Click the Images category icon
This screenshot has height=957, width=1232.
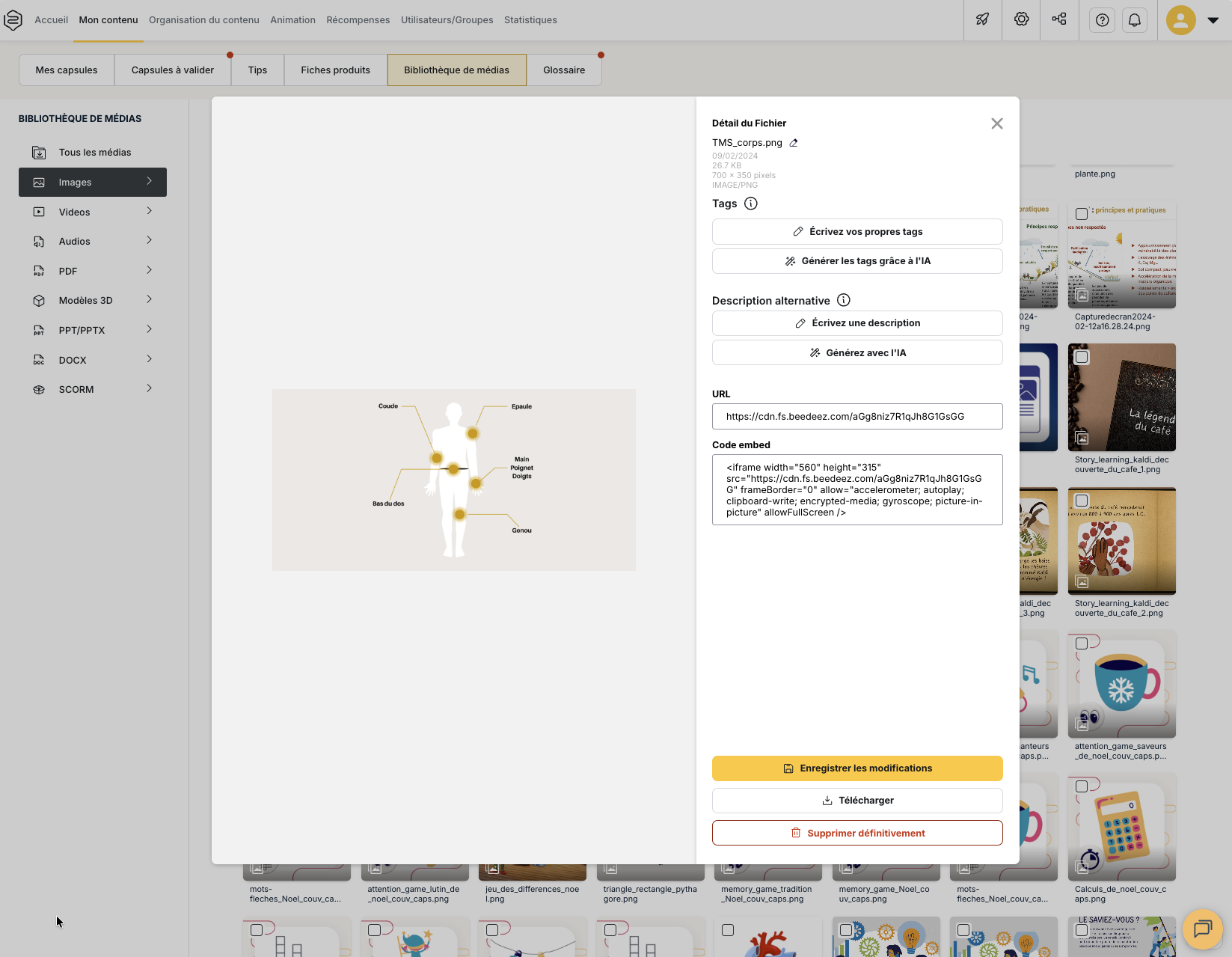tap(39, 183)
